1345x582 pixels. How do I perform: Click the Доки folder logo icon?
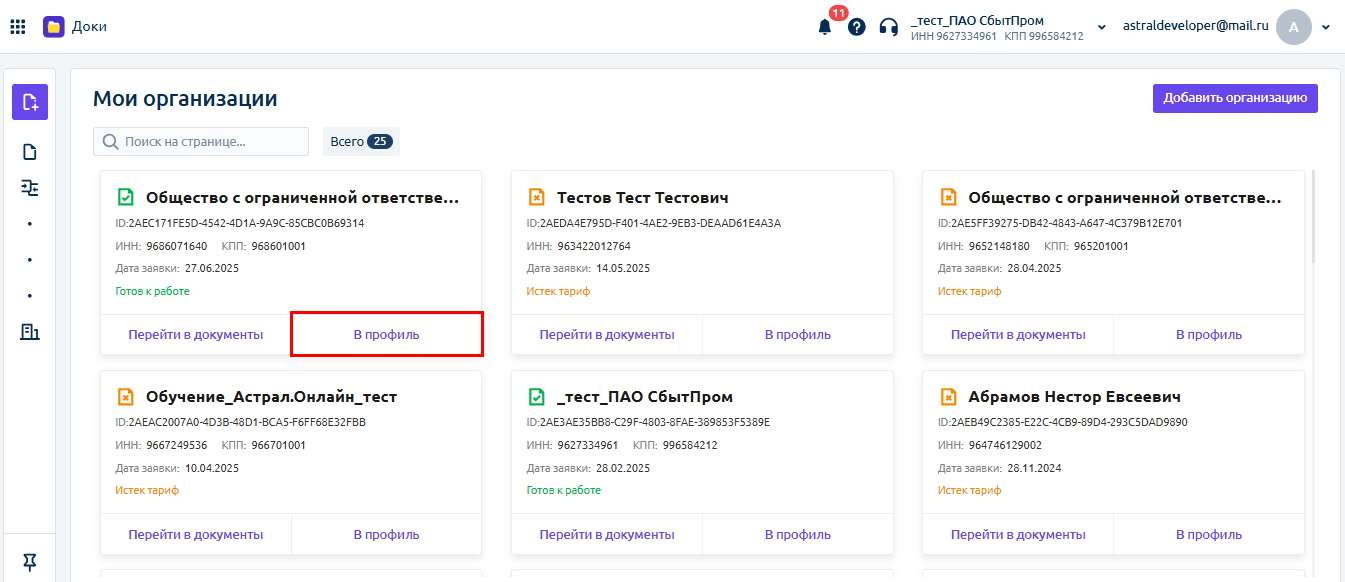53,26
